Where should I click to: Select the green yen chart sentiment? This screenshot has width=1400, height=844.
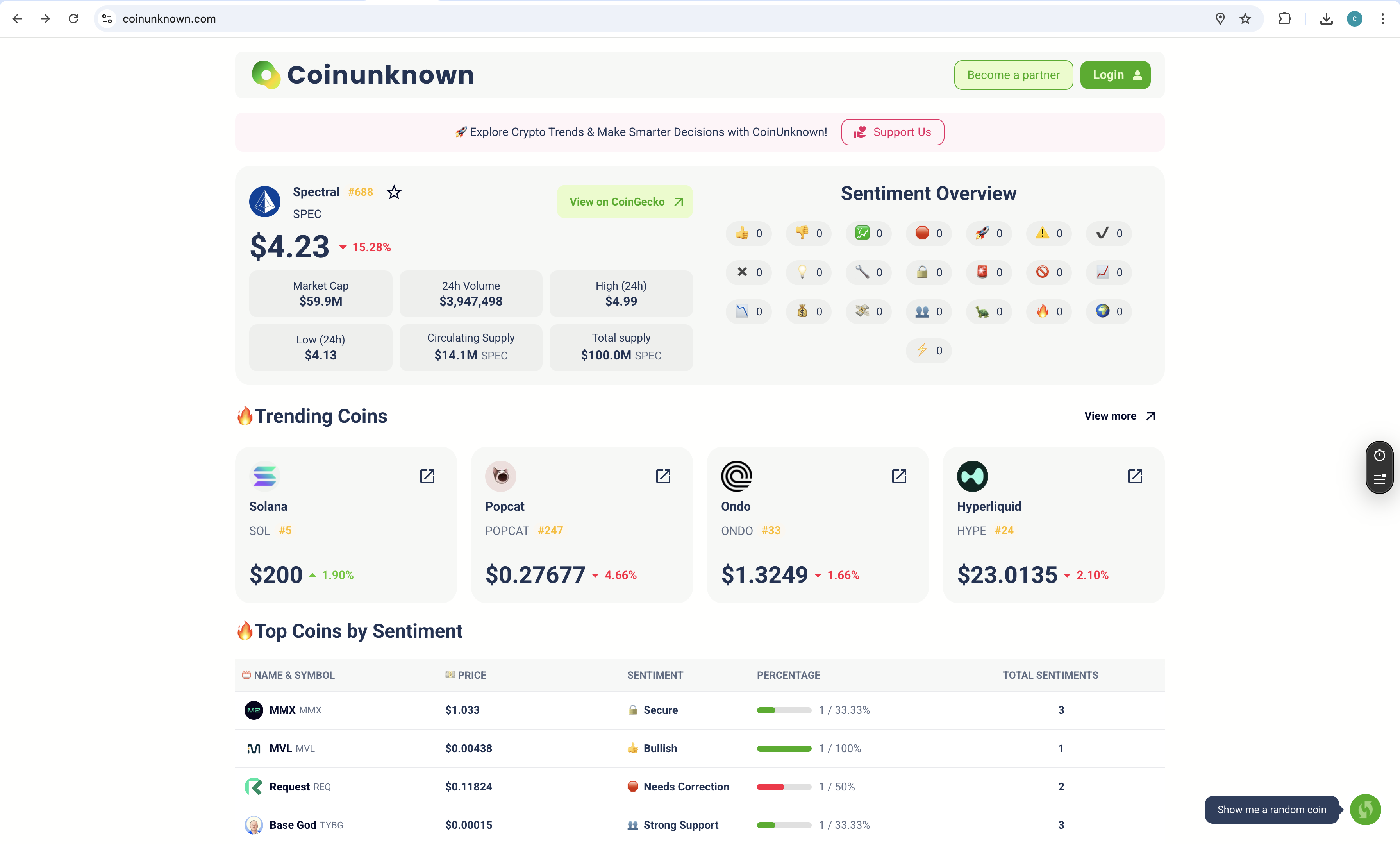[869, 234]
